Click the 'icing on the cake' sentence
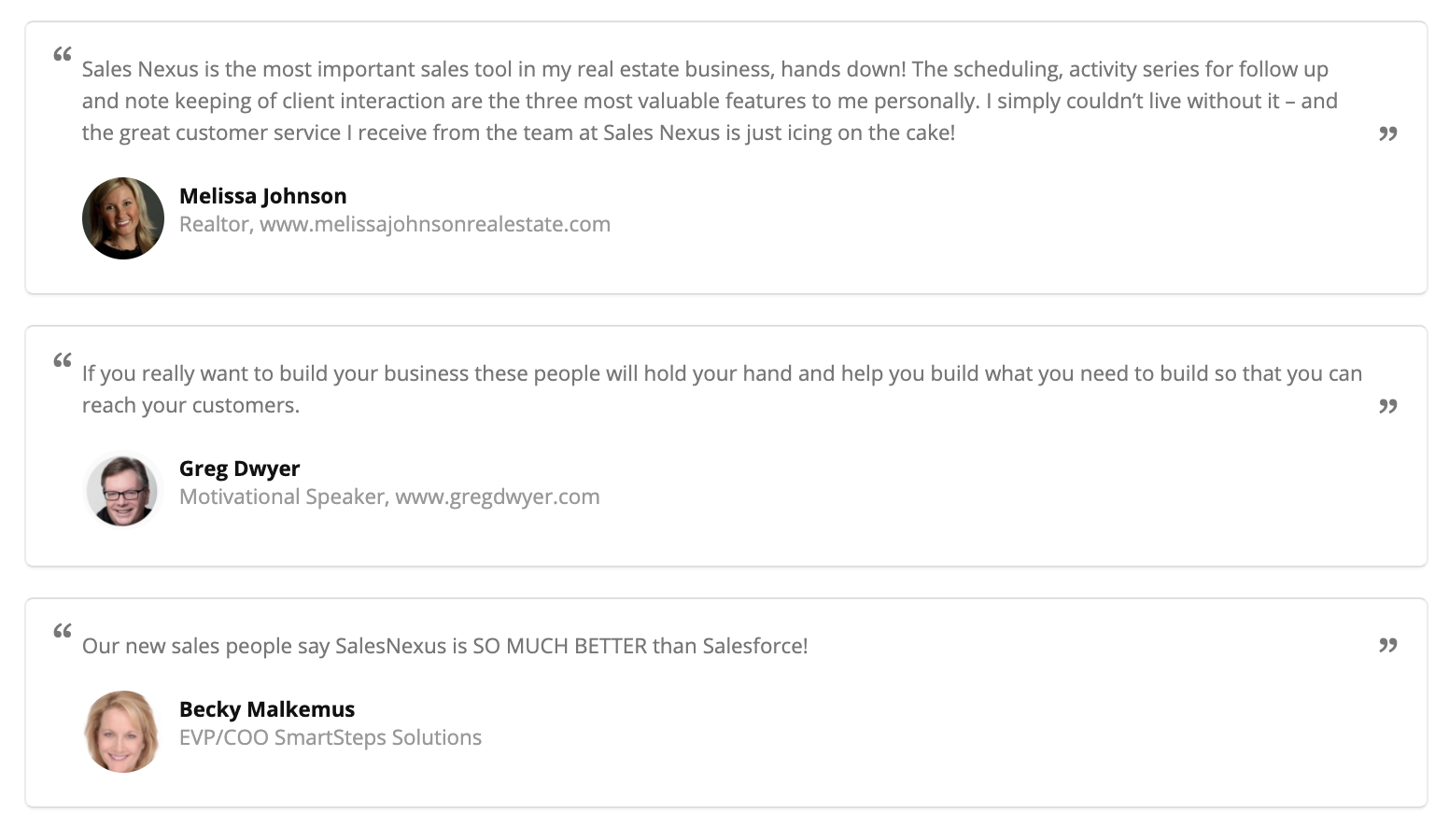The image size is (1449, 840). coord(518,133)
